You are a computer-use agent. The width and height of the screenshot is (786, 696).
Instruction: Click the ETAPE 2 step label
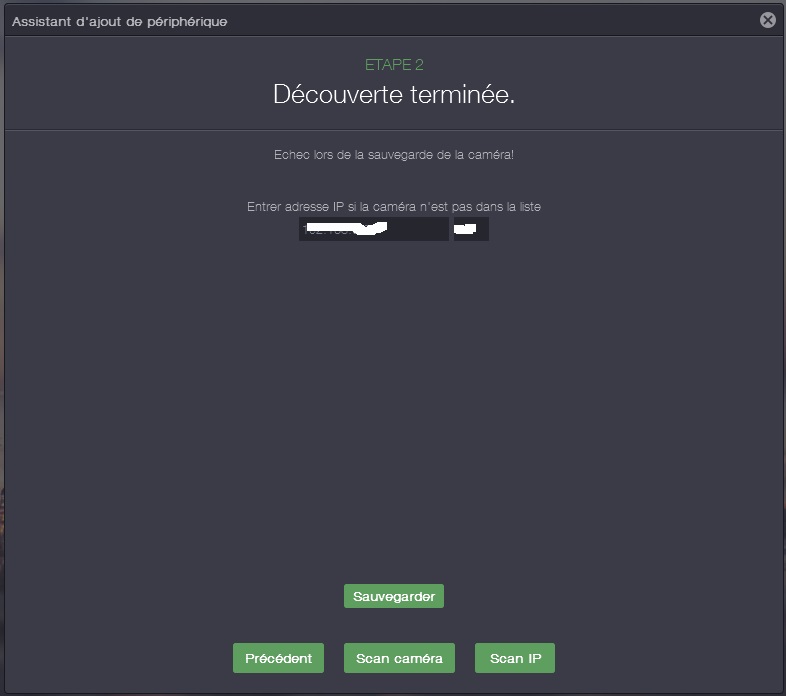pos(394,65)
